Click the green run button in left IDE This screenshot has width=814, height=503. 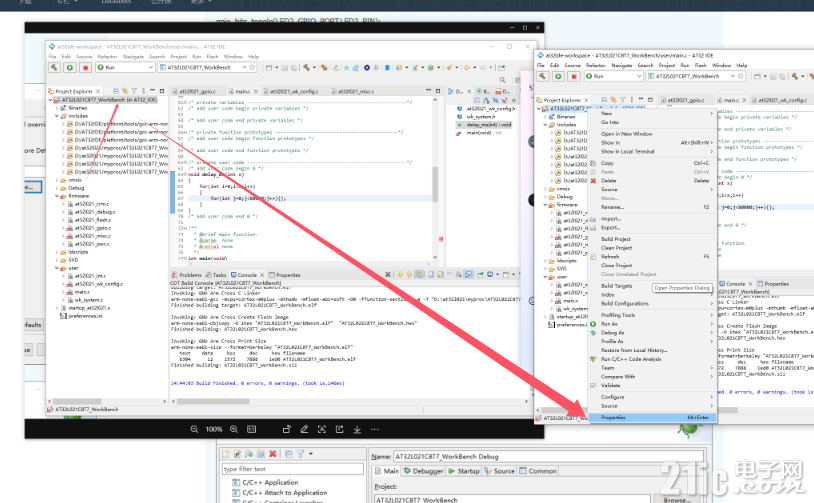tap(70, 67)
